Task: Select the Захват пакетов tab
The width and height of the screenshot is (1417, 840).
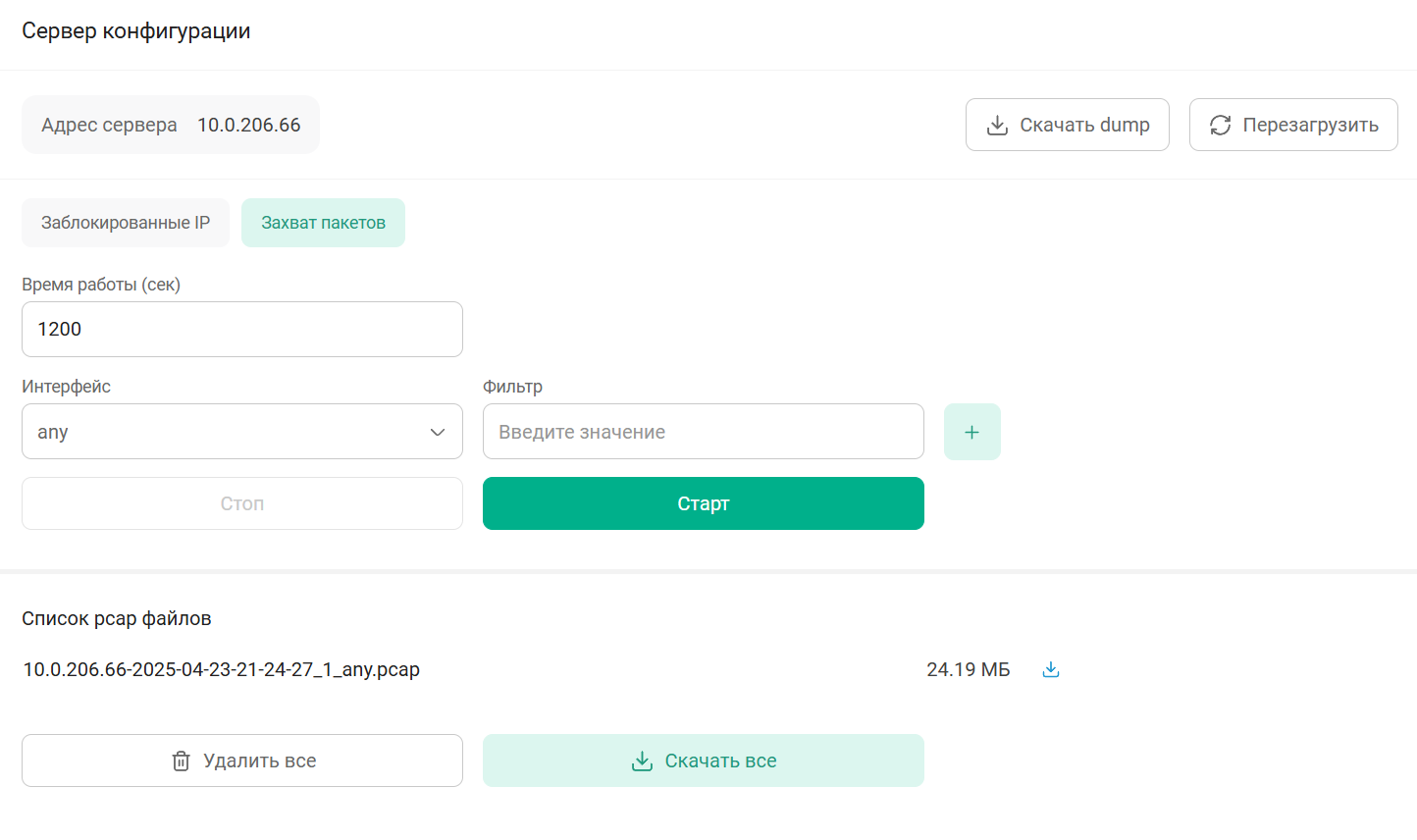Action: pos(323,223)
